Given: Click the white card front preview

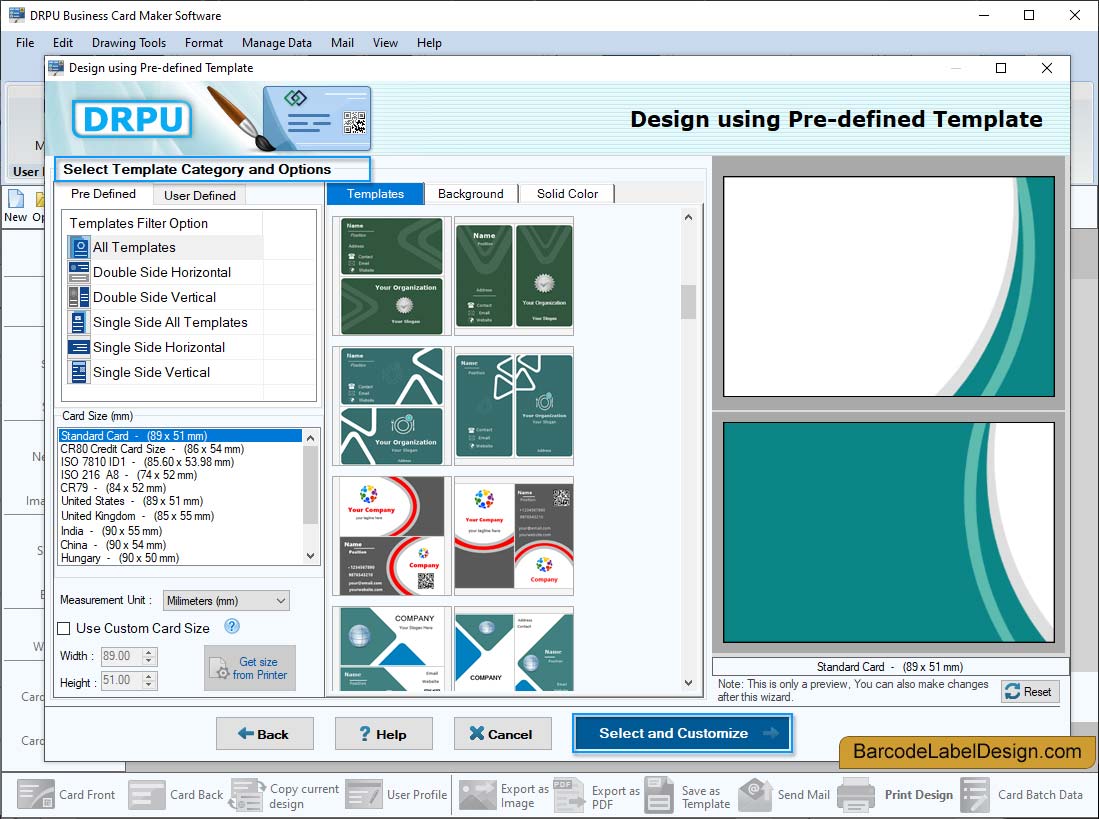Looking at the screenshot, I should click(x=889, y=287).
